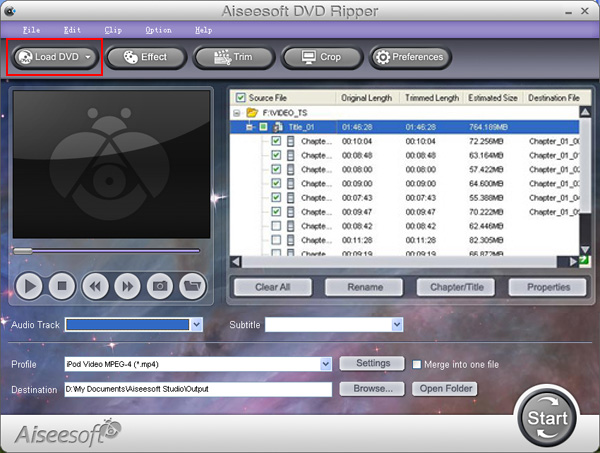
Task: Click the file list scroll left arrow
Action: pyautogui.click(x=236, y=262)
